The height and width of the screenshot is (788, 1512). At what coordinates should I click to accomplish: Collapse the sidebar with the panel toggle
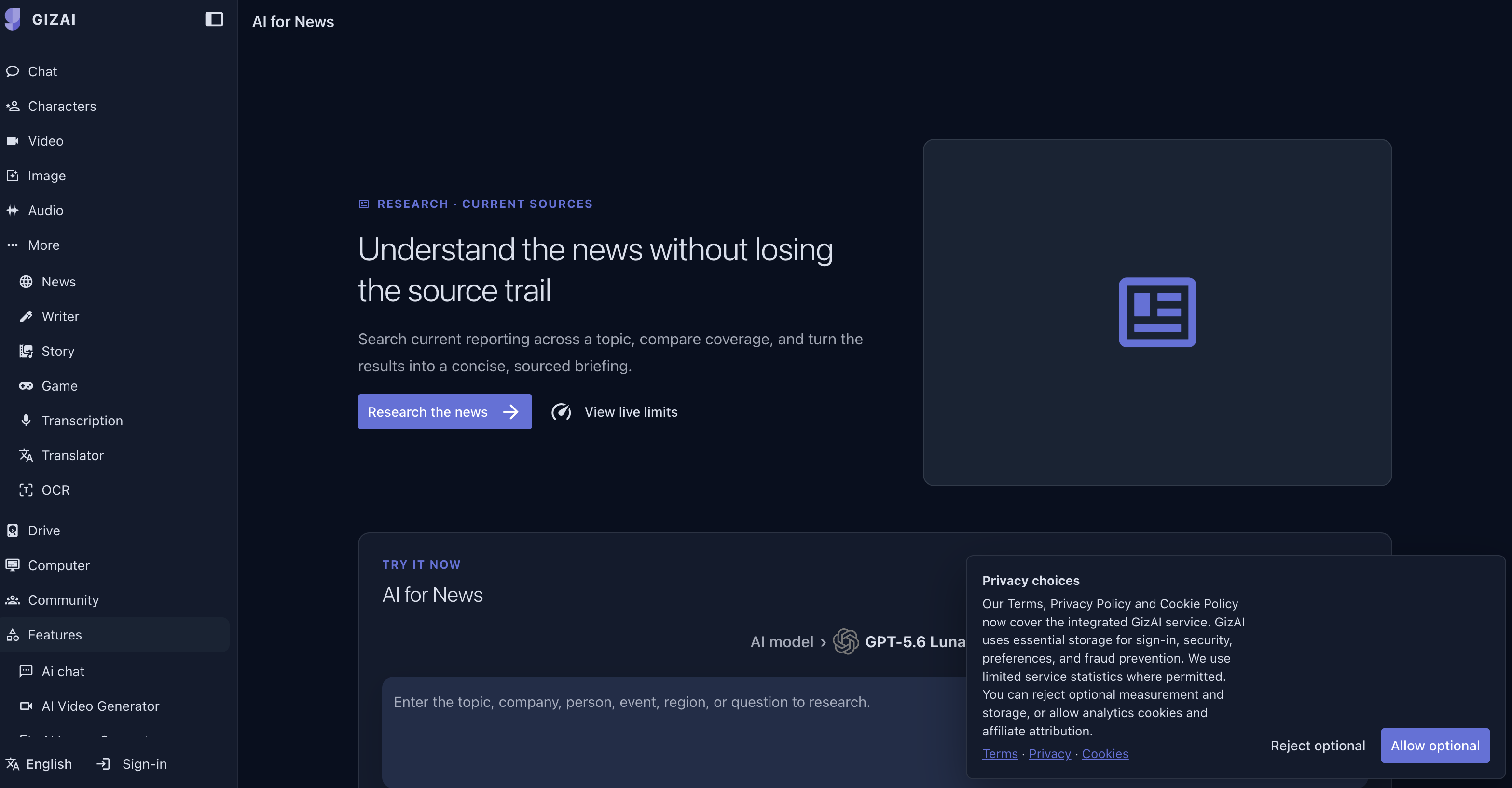point(214,19)
